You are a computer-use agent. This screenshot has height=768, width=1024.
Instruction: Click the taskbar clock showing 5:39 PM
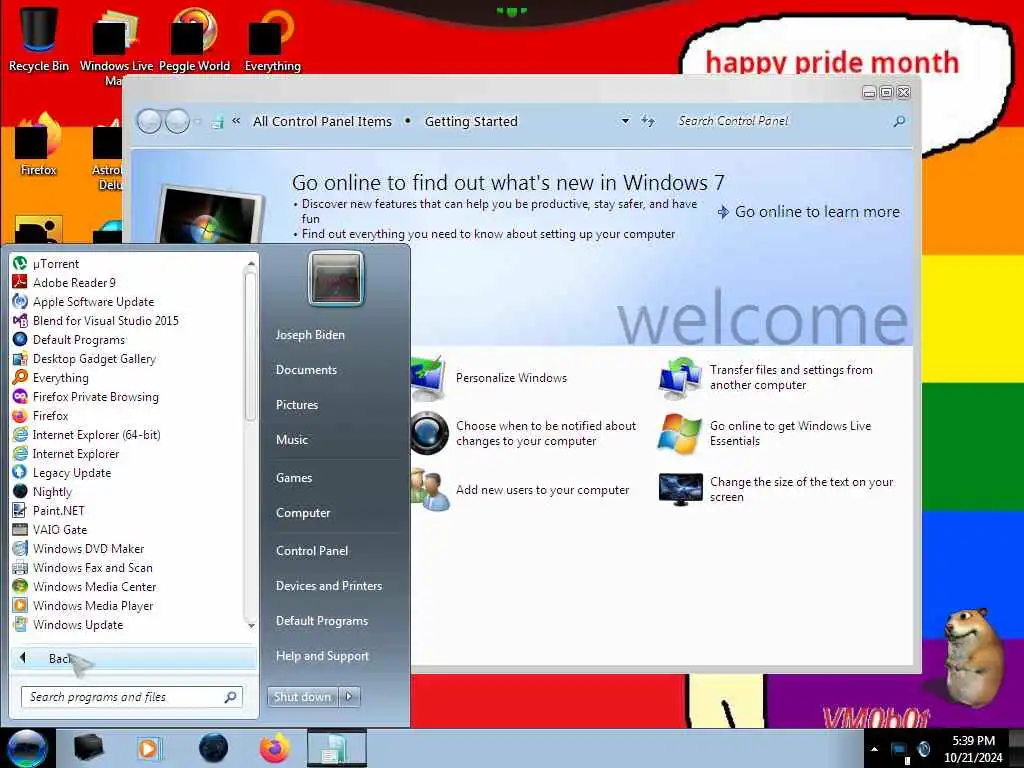(974, 749)
